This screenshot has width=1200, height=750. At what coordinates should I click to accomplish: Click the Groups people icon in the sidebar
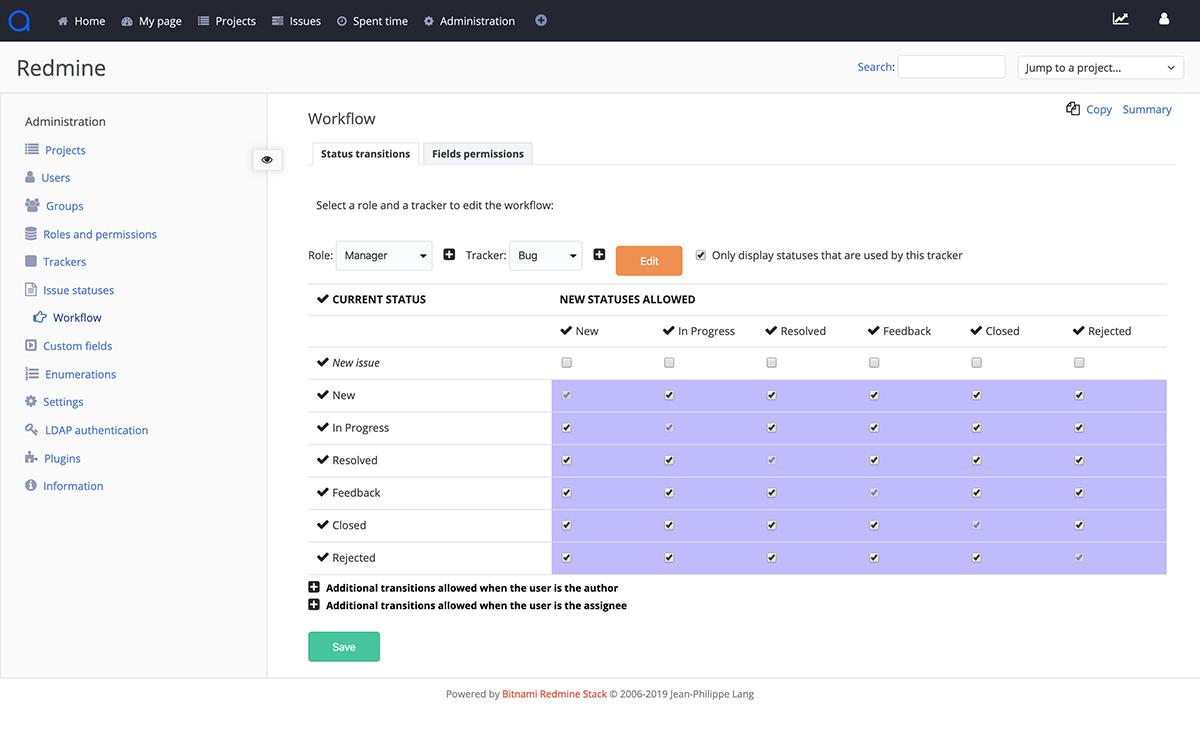[32, 205]
